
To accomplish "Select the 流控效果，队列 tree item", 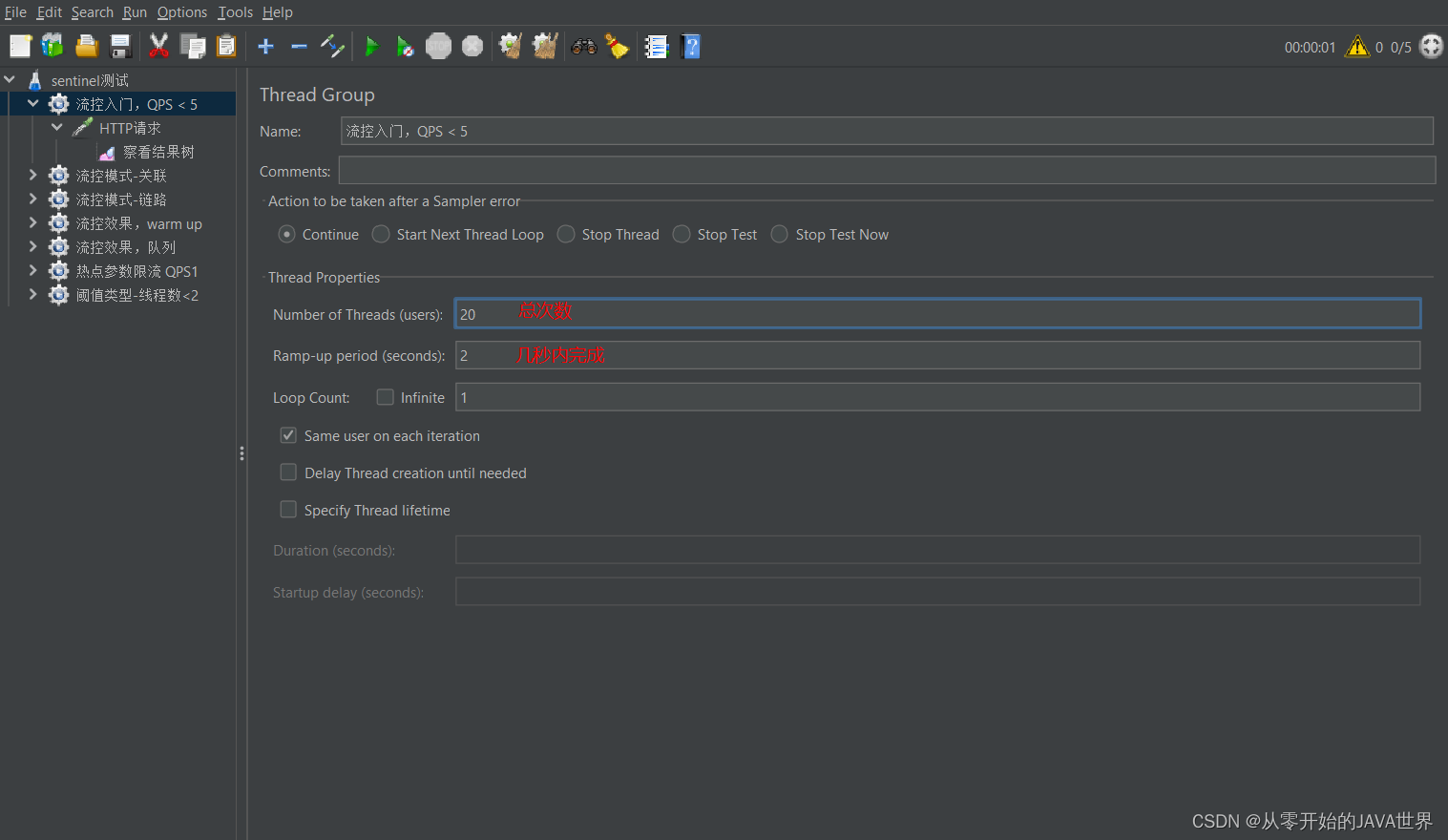I will click(126, 247).
